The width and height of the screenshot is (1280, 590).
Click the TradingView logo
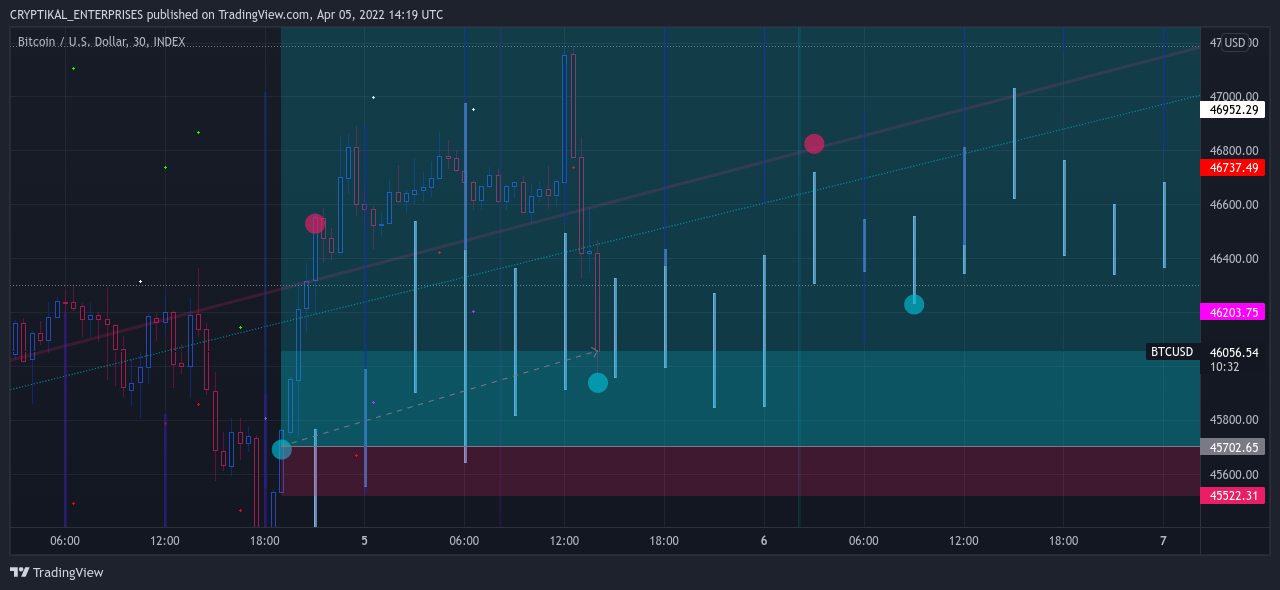tap(57, 573)
